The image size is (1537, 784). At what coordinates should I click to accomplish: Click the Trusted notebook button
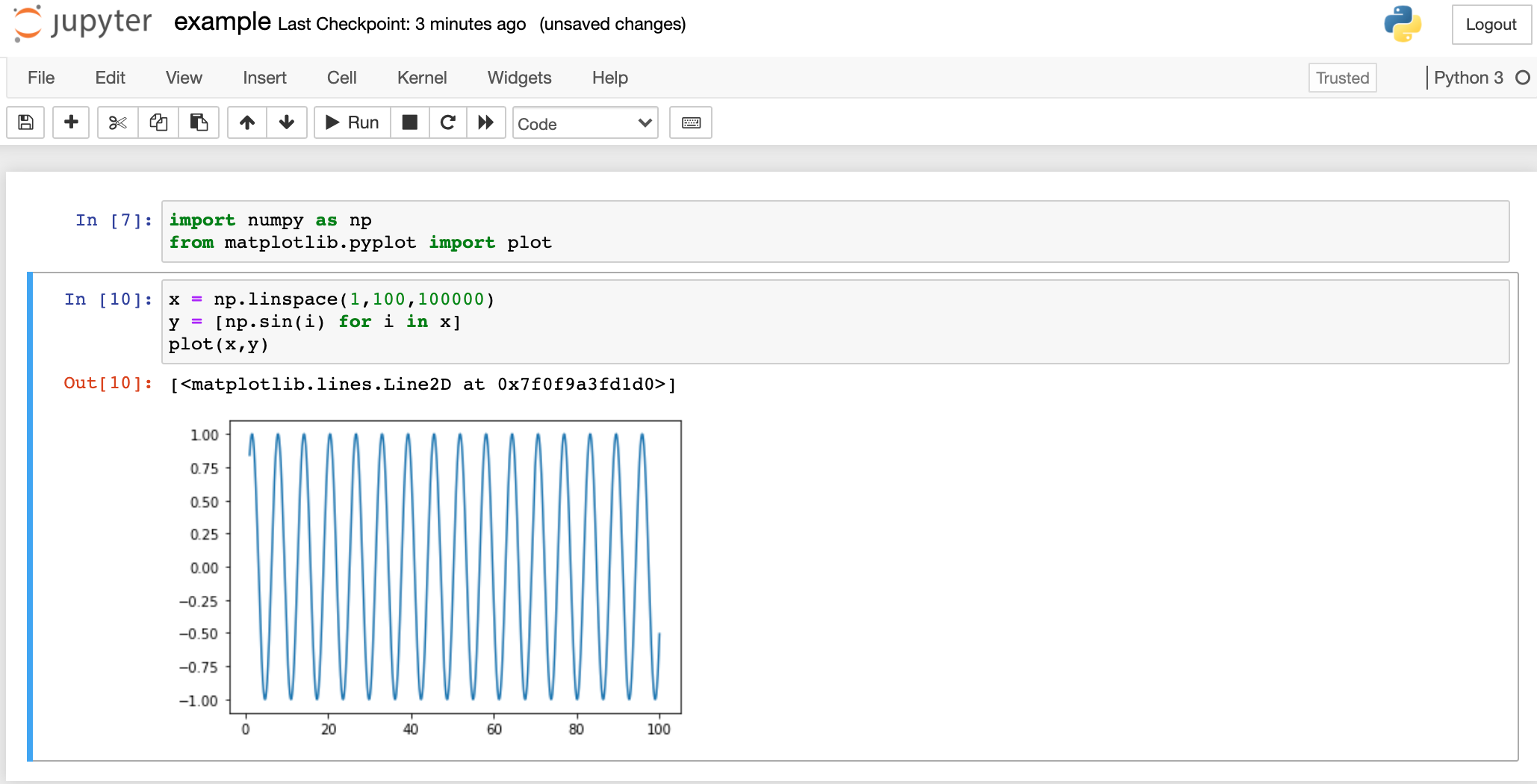1342,78
